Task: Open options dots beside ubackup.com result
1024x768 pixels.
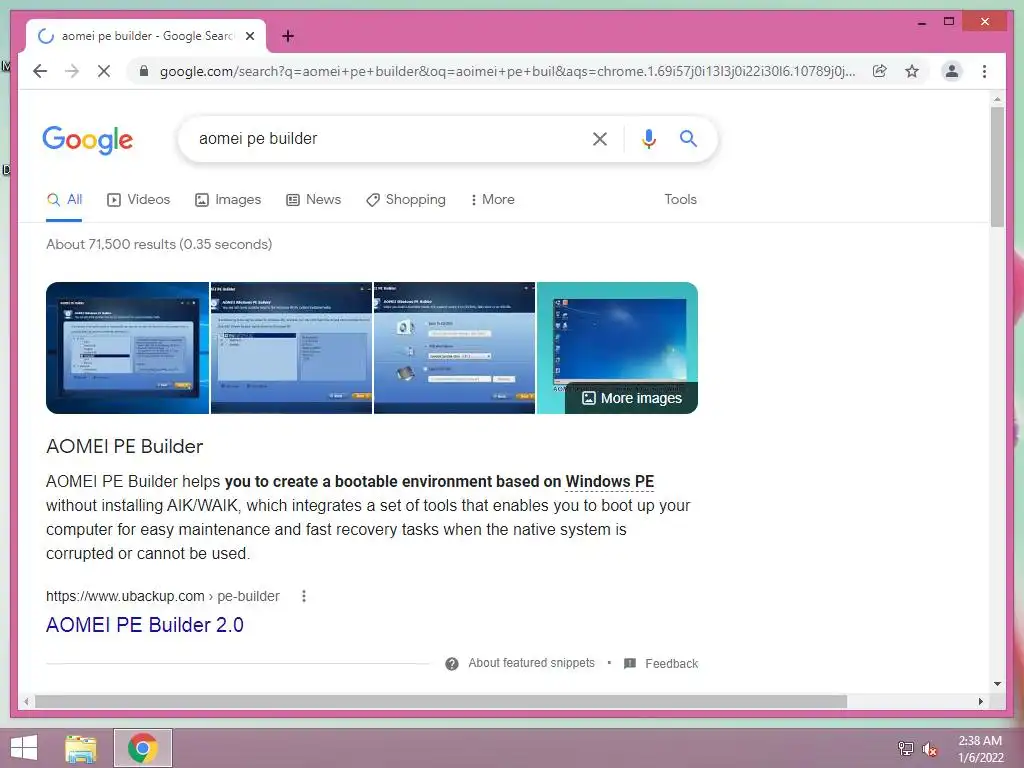Action: pos(304,596)
